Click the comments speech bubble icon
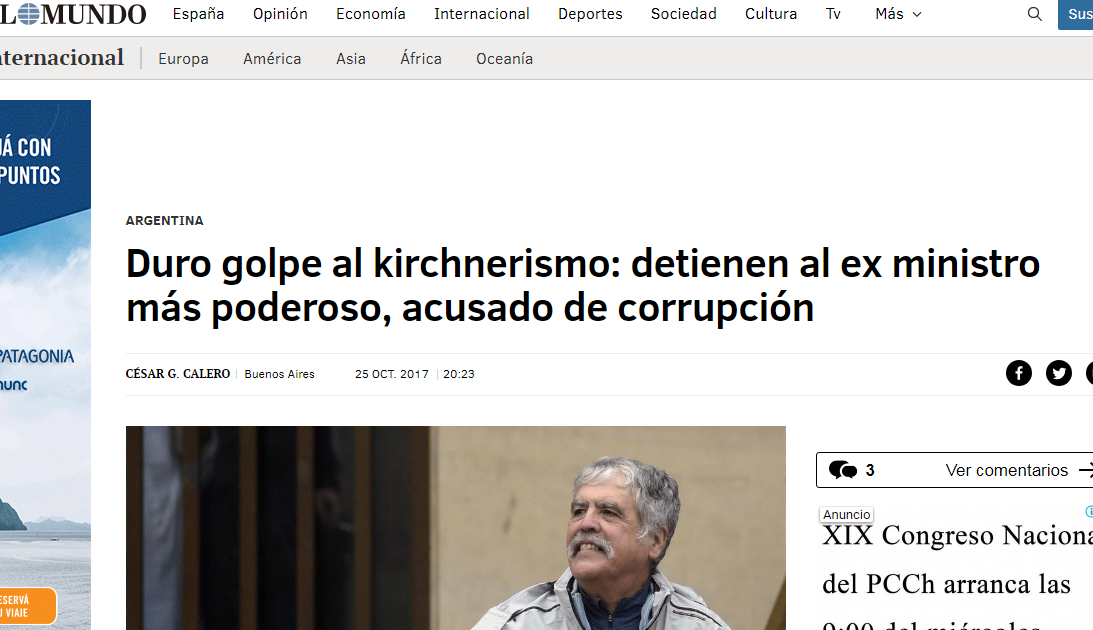Viewport: 1093px width, 630px height. (842, 470)
